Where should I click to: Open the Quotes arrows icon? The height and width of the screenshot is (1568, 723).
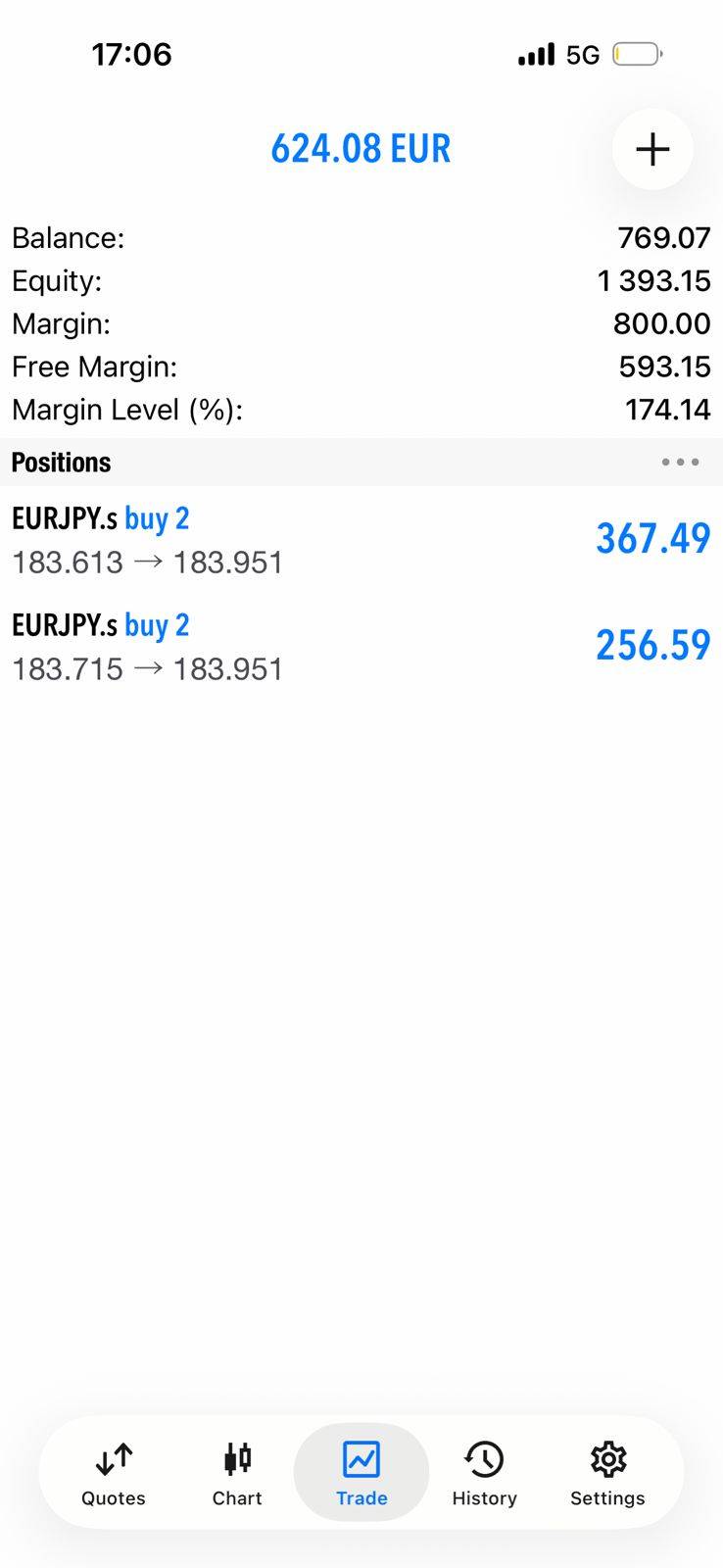tap(114, 1459)
